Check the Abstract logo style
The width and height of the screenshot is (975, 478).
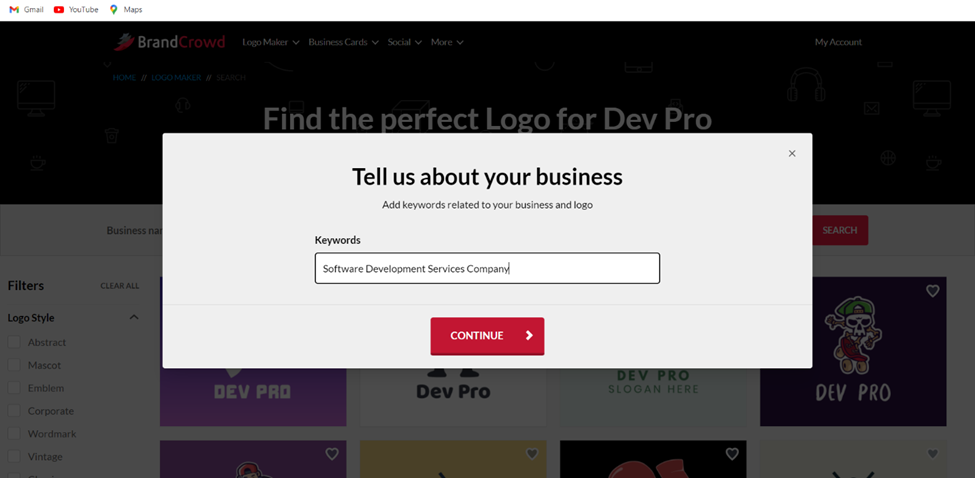14,342
